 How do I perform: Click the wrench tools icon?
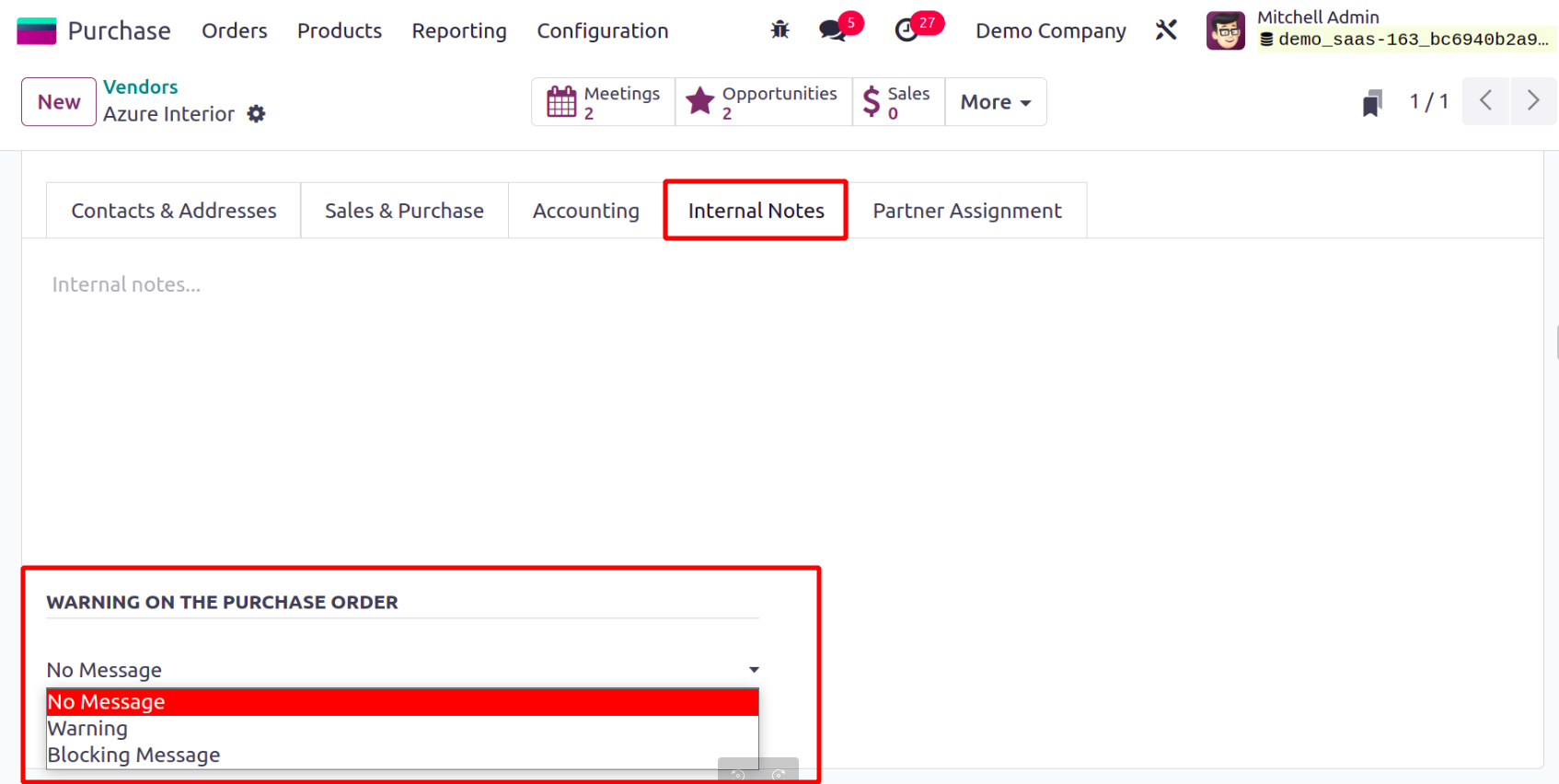click(x=1166, y=30)
